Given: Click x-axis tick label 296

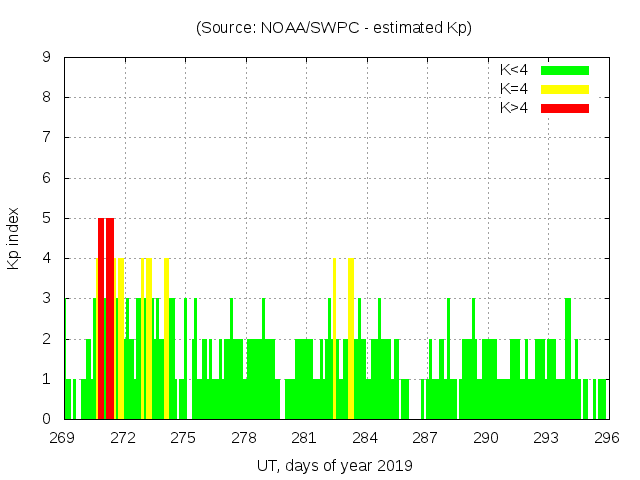Looking at the screenshot, I should [607, 438].
